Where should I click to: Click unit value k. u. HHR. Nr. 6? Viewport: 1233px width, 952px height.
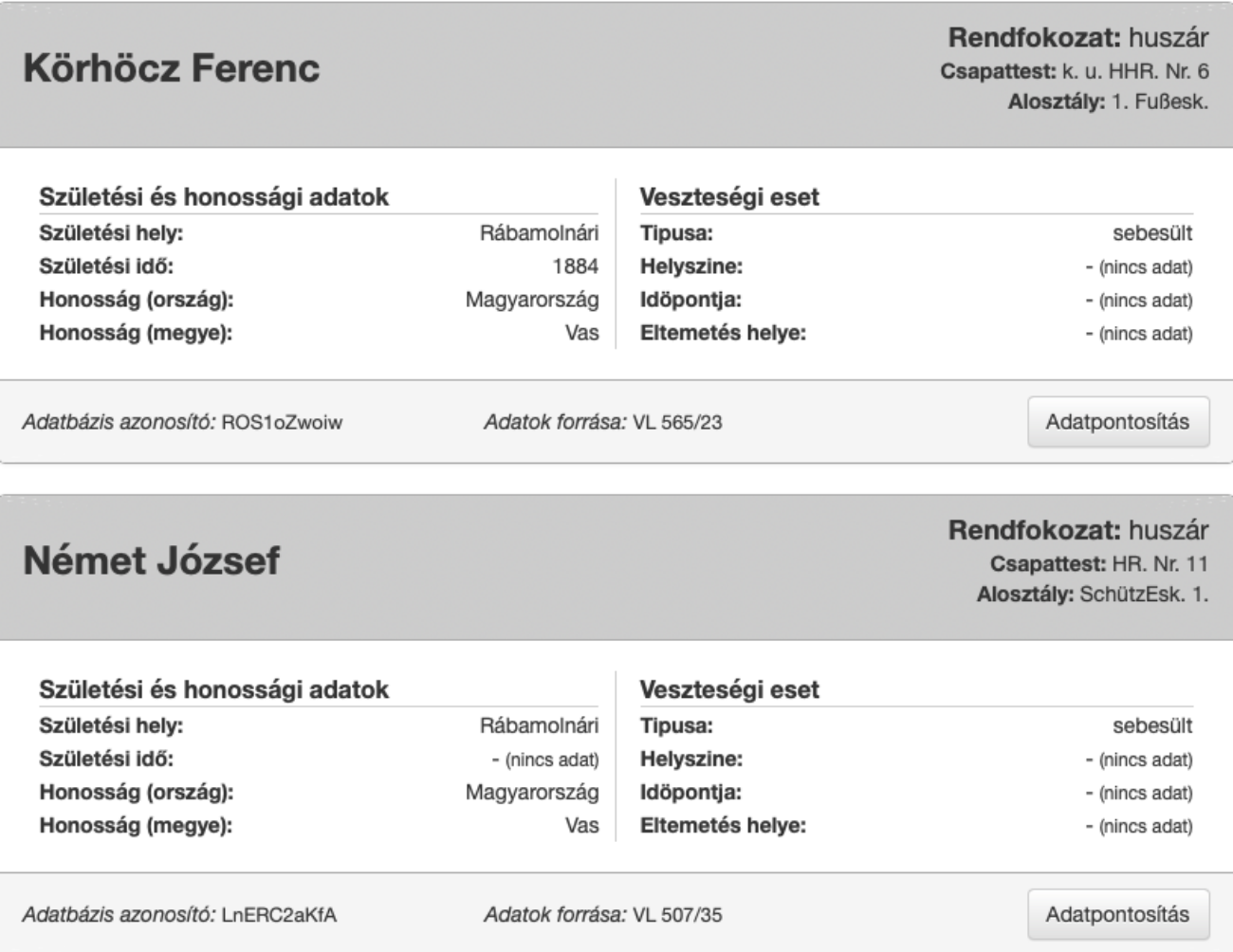point(1135,71)
